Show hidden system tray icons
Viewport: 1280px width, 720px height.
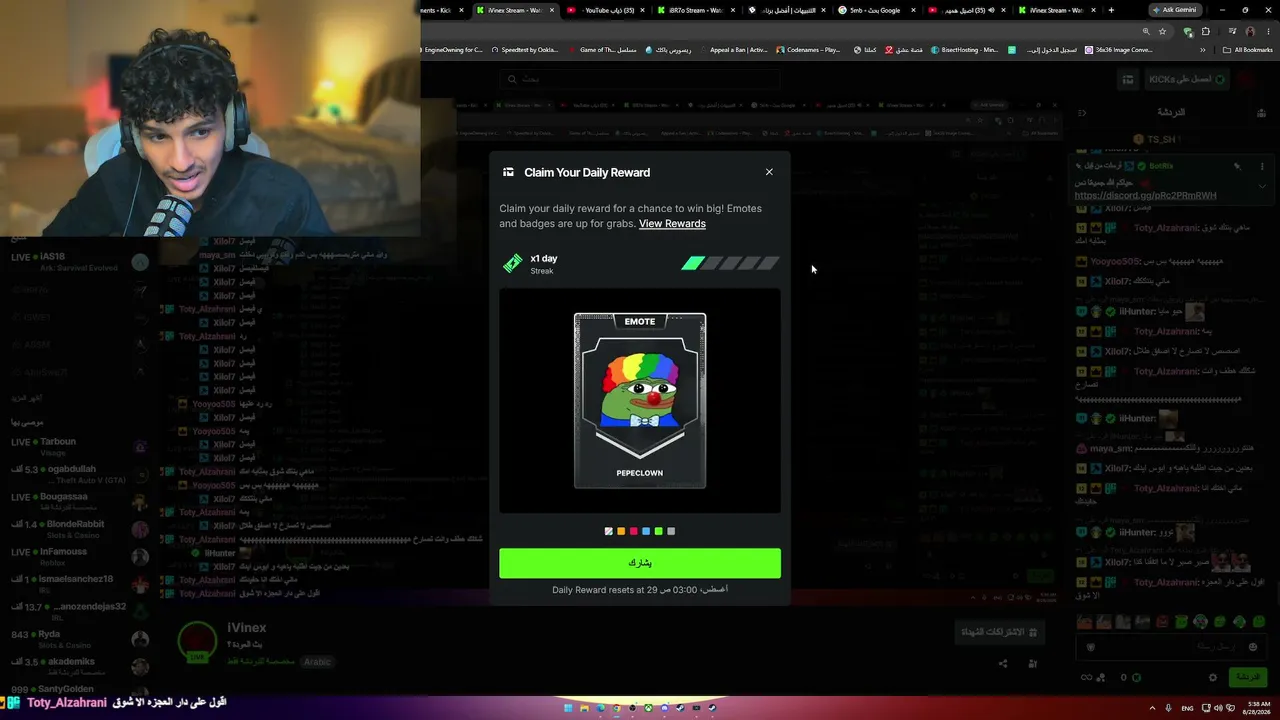pos(1152,708)
